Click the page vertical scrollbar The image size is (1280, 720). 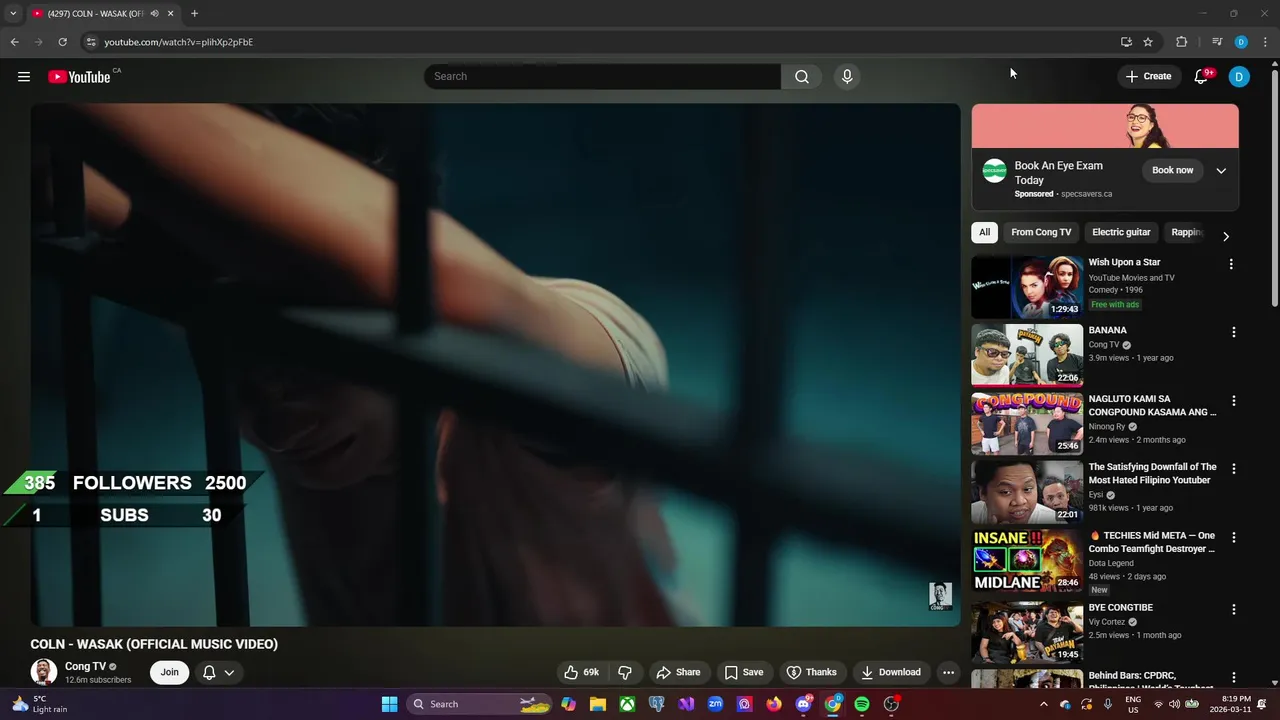point(1274,186)
